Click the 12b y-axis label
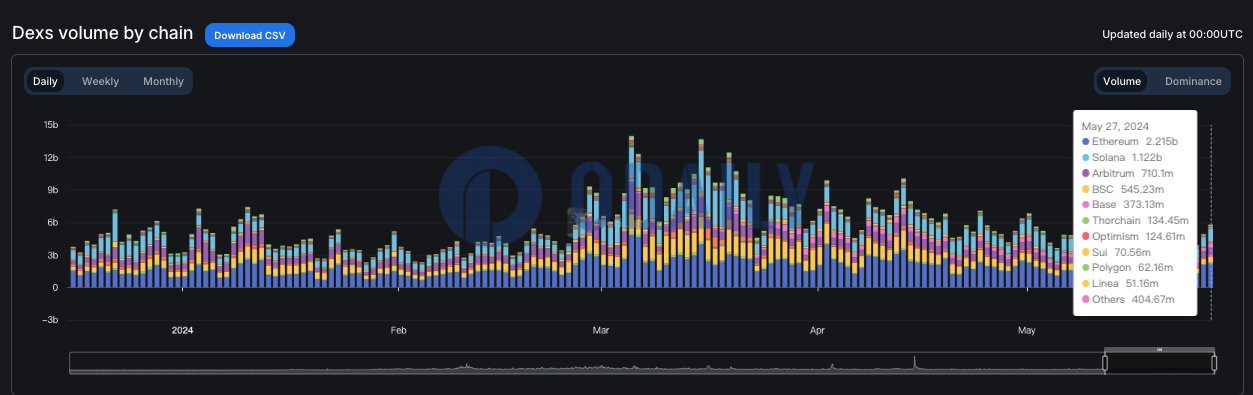The width and height of the screenshot is (1253, 395). 51,158
